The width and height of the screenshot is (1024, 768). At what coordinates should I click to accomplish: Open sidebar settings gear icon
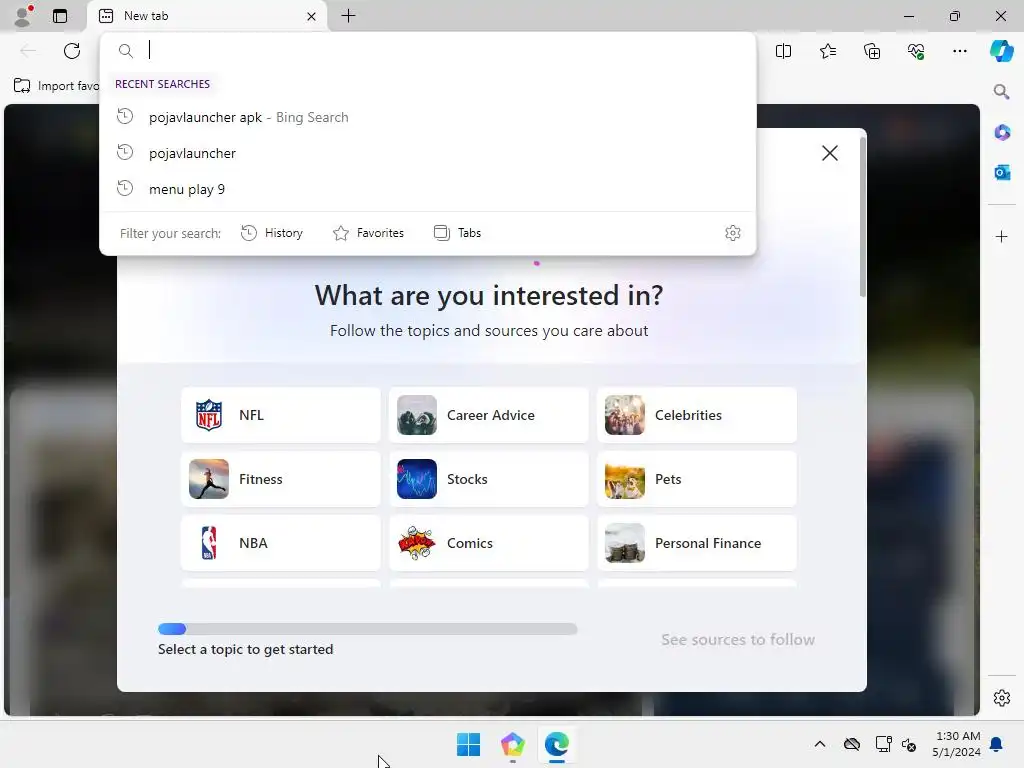(1002, 697)
